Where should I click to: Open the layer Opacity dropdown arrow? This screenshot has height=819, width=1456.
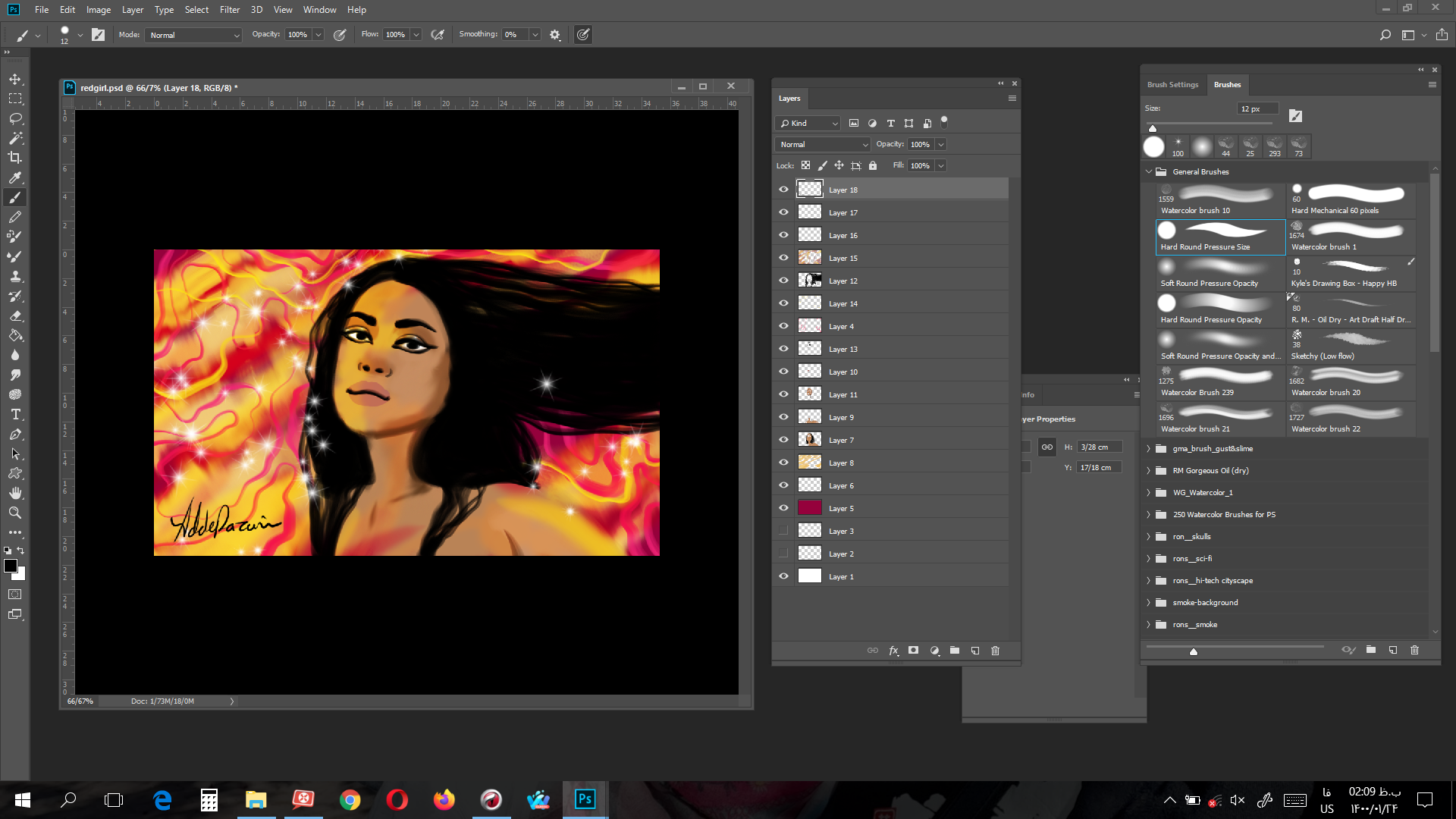coord(941,144)
